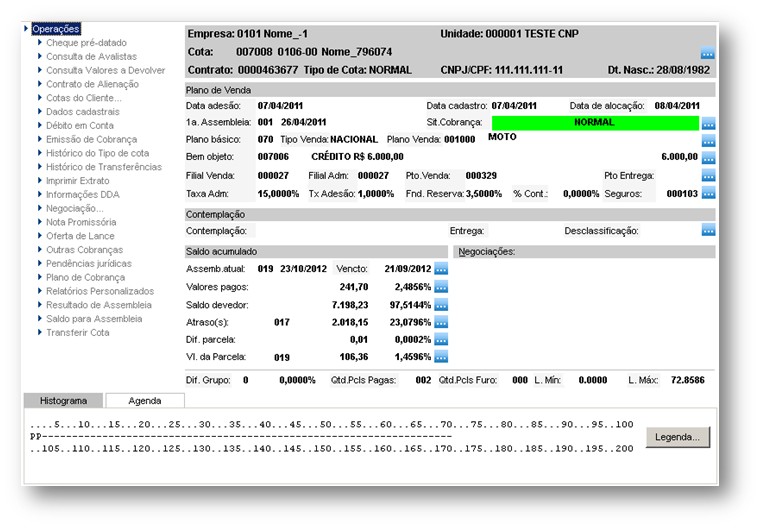
Task: Open Transferir Cota option
Action: [78, 332]
